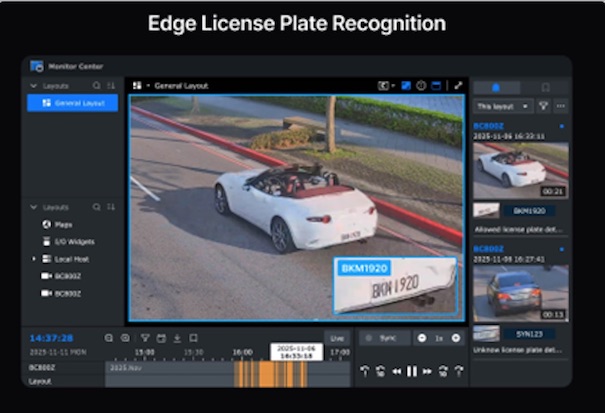Image resolution: width=605 pixels, height=413 pixels.
Task: Select the I/O Widgets item
Action: 73,241
